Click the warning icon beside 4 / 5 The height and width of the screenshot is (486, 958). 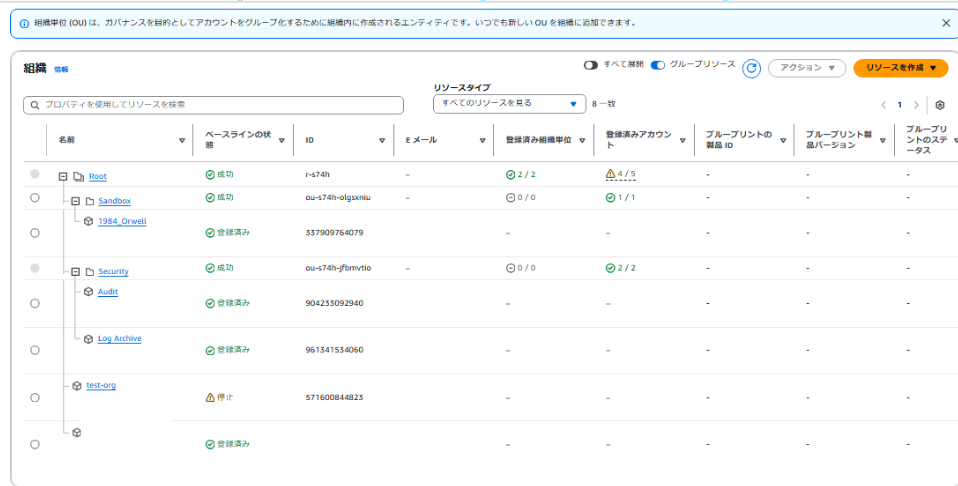click(x=610, y=174)
